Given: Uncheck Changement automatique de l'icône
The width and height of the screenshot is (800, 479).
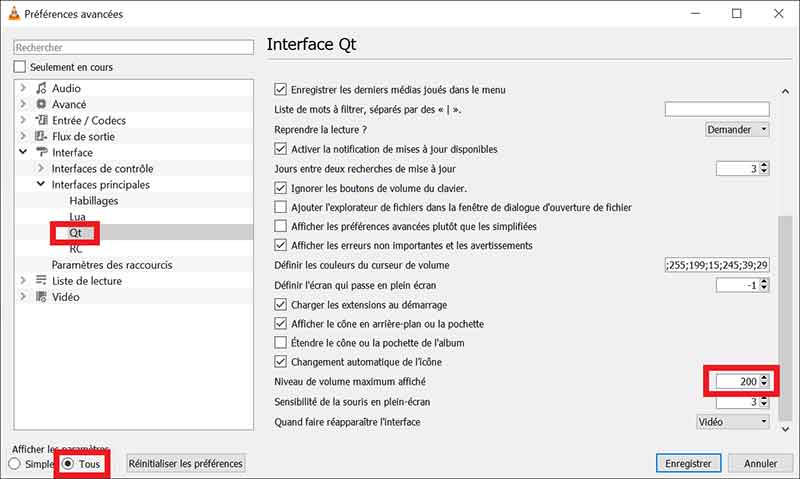Looking at the screenshot, I should [x=280, y=362].
